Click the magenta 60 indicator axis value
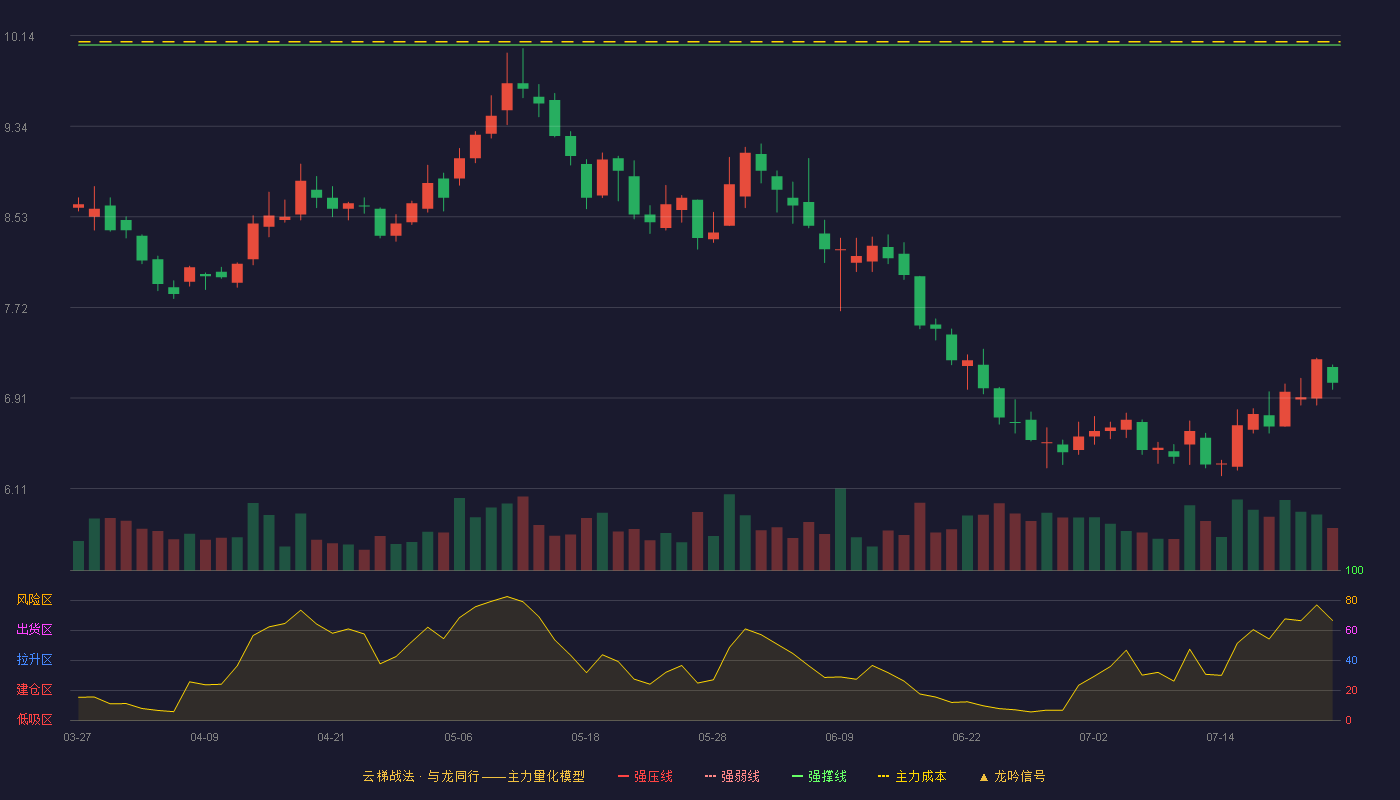The image size is (1400, 800). tap(1351, 630)
